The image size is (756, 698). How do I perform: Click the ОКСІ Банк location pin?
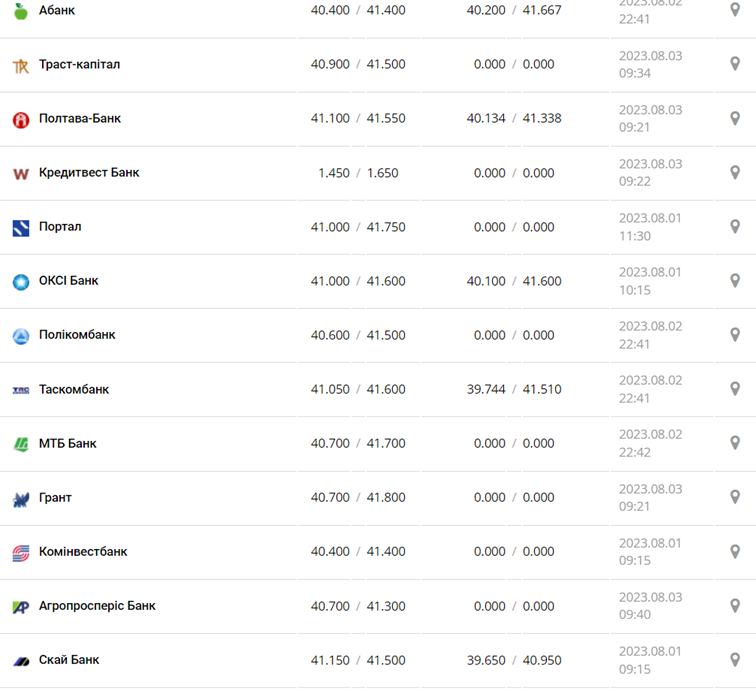coord(735,280)
